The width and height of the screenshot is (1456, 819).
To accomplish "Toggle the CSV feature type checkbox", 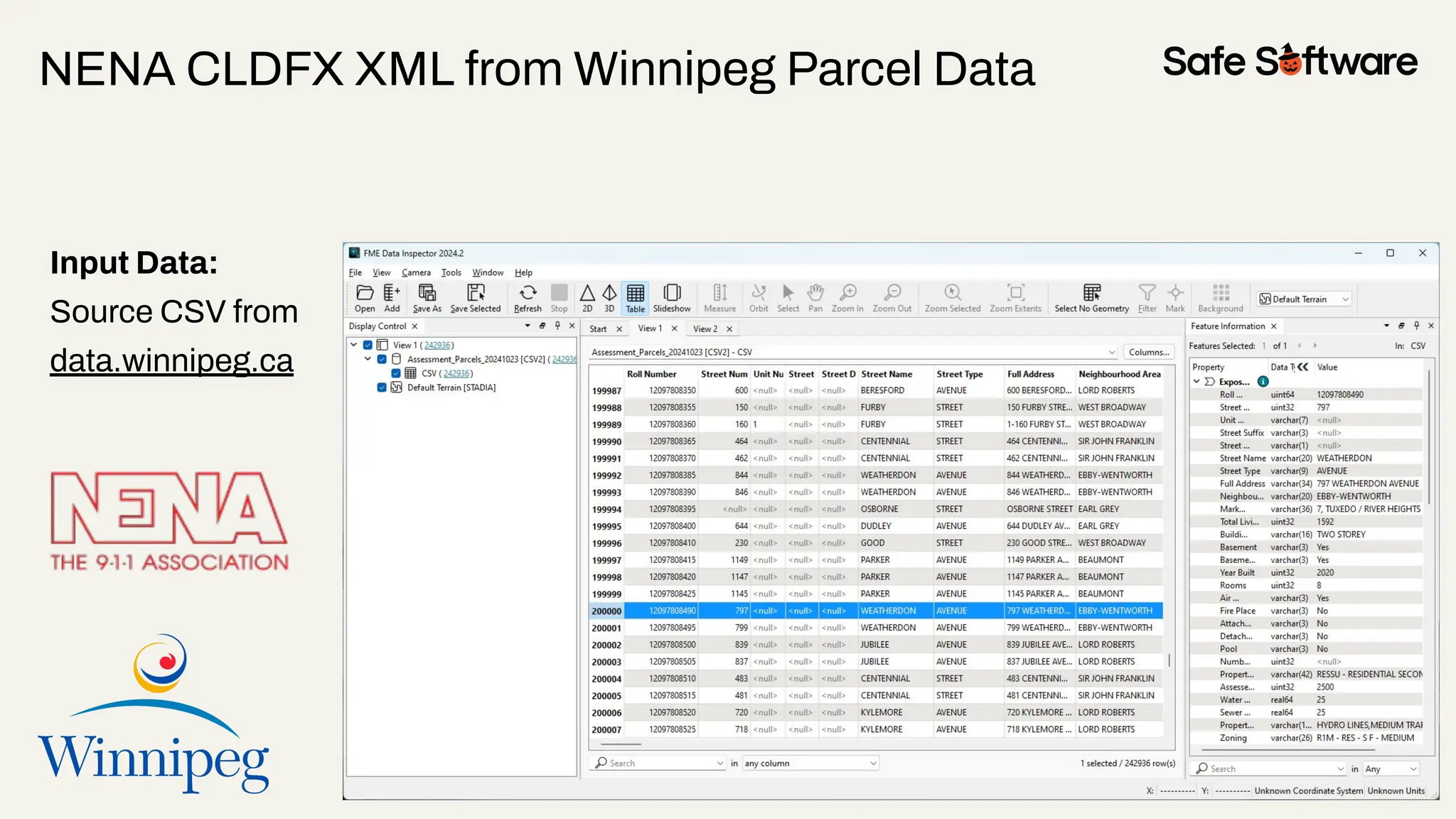I will pos(396,373).
